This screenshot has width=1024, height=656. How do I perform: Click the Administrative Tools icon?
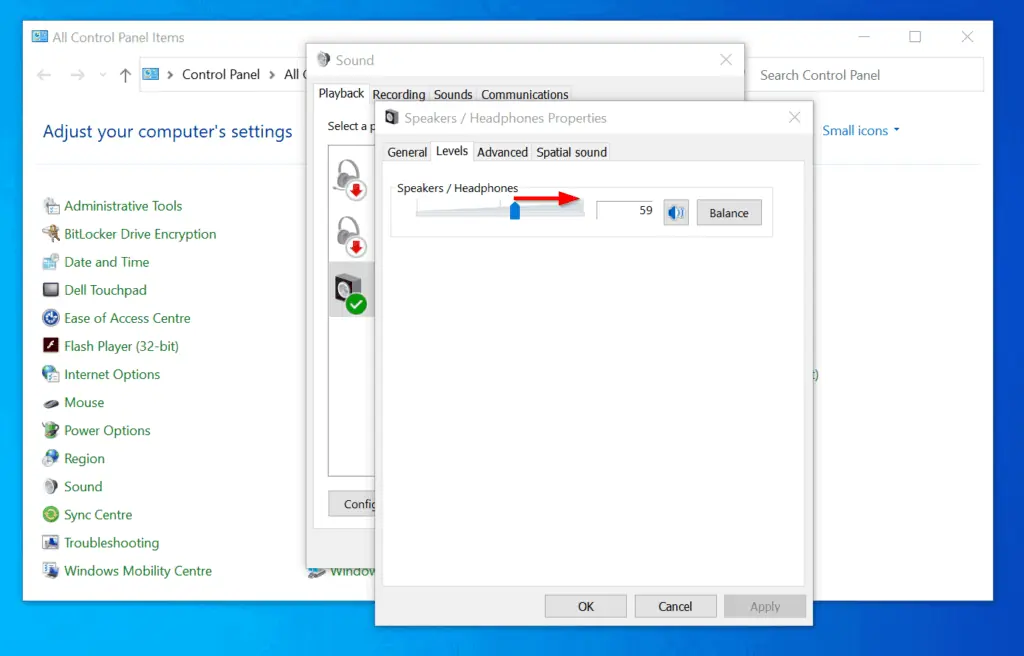[51, 206]
